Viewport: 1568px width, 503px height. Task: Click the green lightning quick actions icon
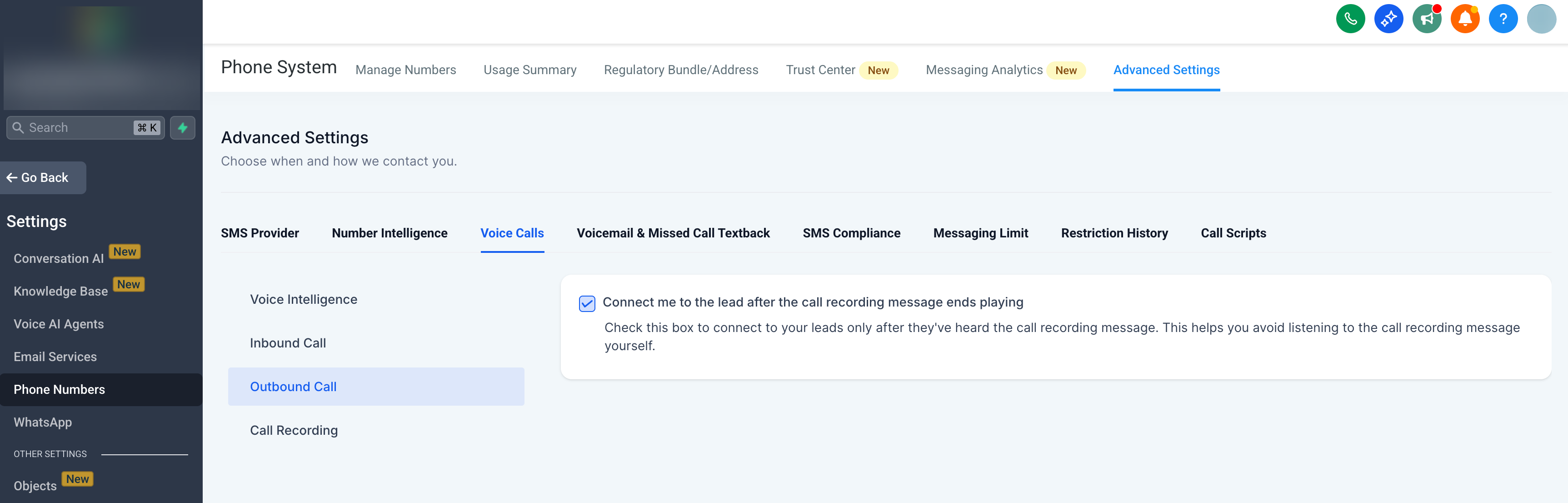[183, 128]
